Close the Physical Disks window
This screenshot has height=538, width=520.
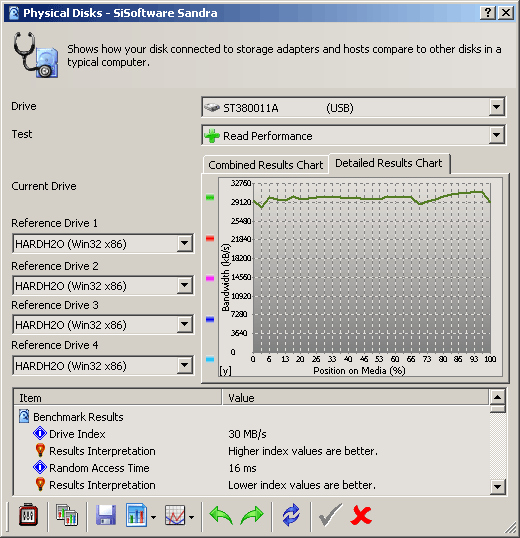point(506,13)
